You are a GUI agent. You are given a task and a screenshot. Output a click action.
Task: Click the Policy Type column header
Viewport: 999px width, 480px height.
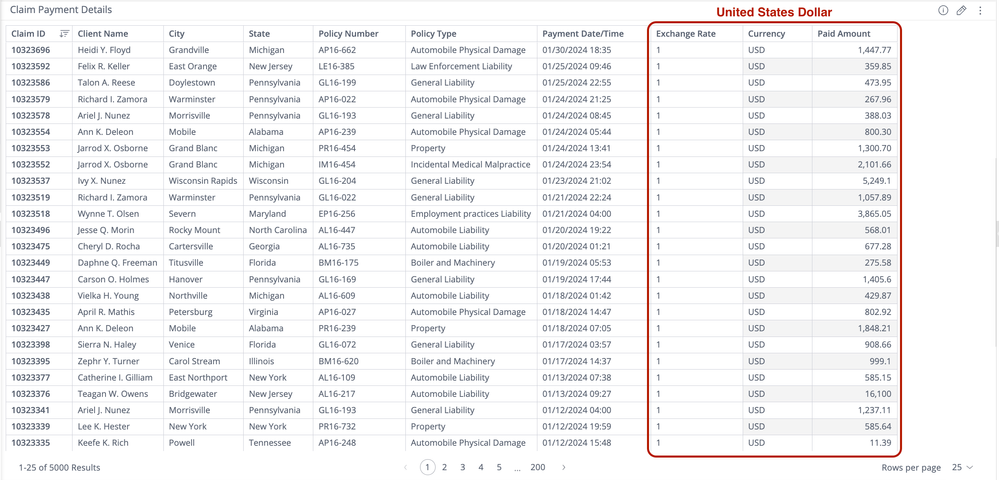pos(434,34)
